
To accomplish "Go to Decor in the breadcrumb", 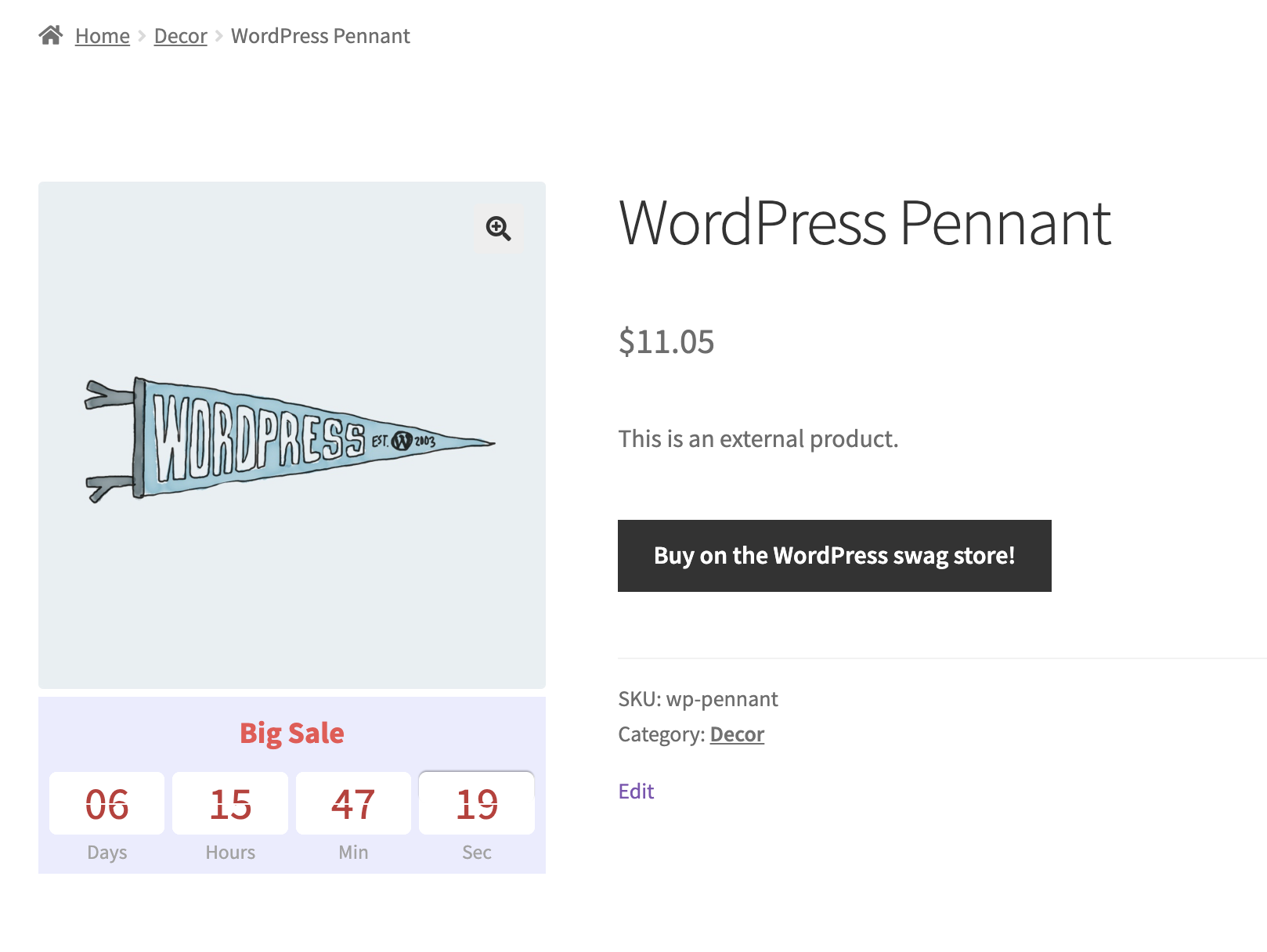I will click(x=181, y=36).
